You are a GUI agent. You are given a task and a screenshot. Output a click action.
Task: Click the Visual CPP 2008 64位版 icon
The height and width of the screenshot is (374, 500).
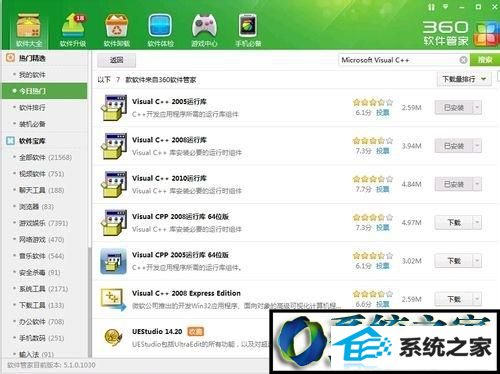click(114, 222)
